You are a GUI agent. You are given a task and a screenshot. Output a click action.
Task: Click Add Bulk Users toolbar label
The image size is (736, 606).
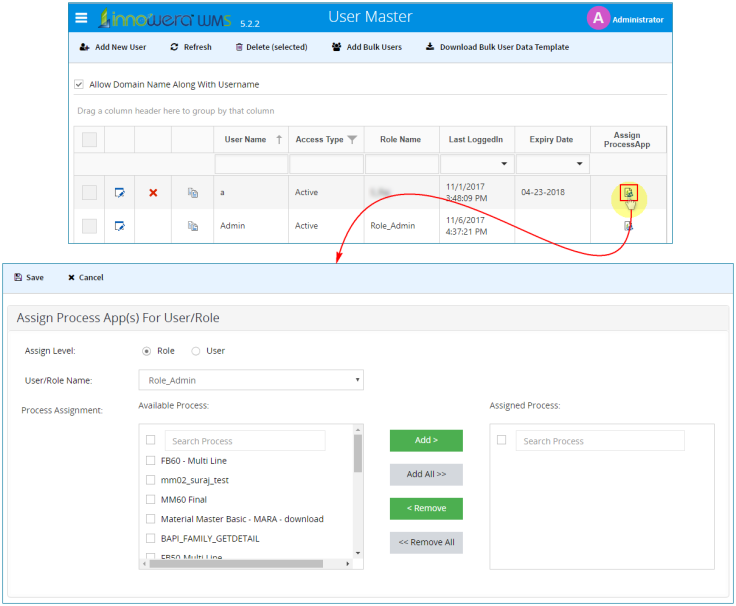pos(374,47)
